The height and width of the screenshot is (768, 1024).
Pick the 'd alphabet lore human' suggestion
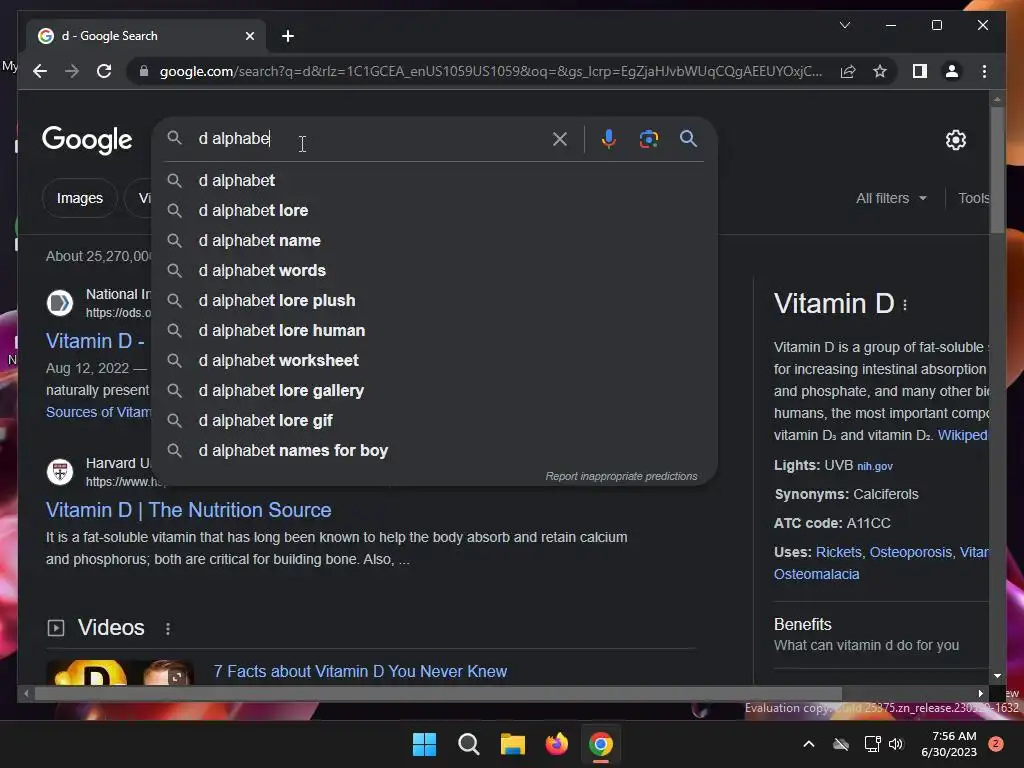coord(434,330)
